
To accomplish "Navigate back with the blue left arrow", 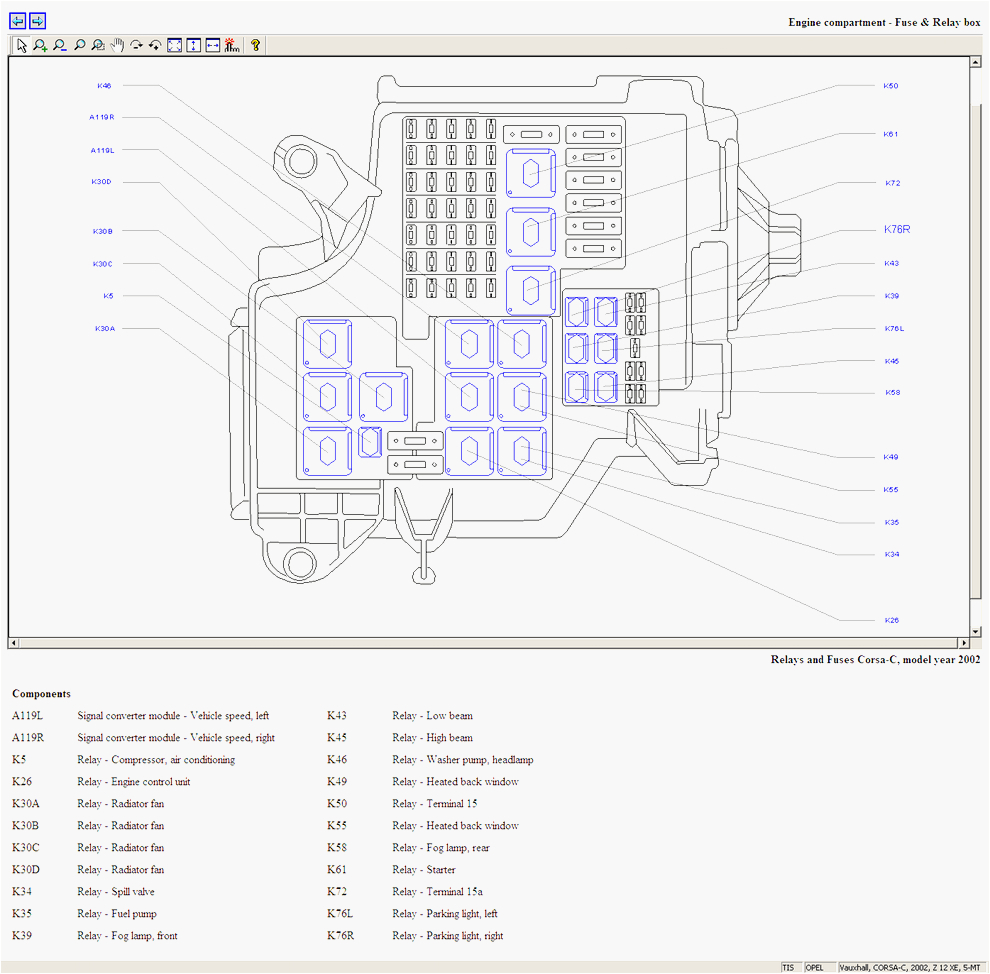I will click(x=16, y=20).
